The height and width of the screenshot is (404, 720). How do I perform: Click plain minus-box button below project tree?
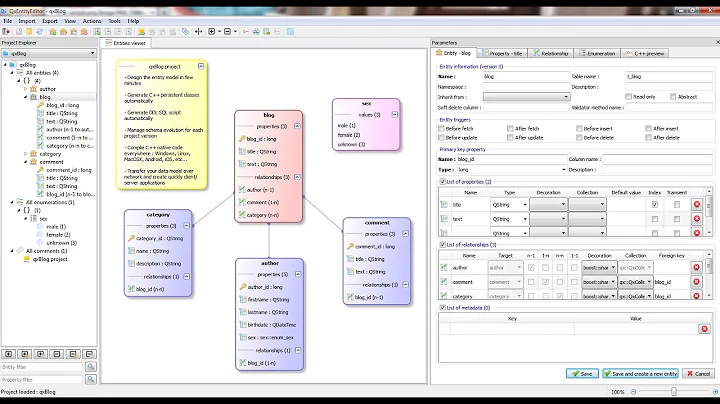point(57,354)
